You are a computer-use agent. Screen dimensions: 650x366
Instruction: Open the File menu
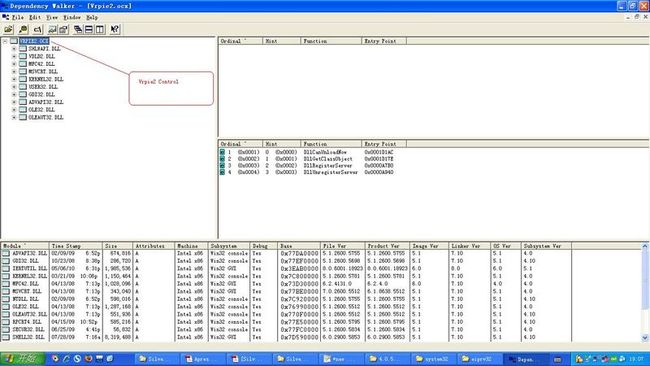(17, 17)
